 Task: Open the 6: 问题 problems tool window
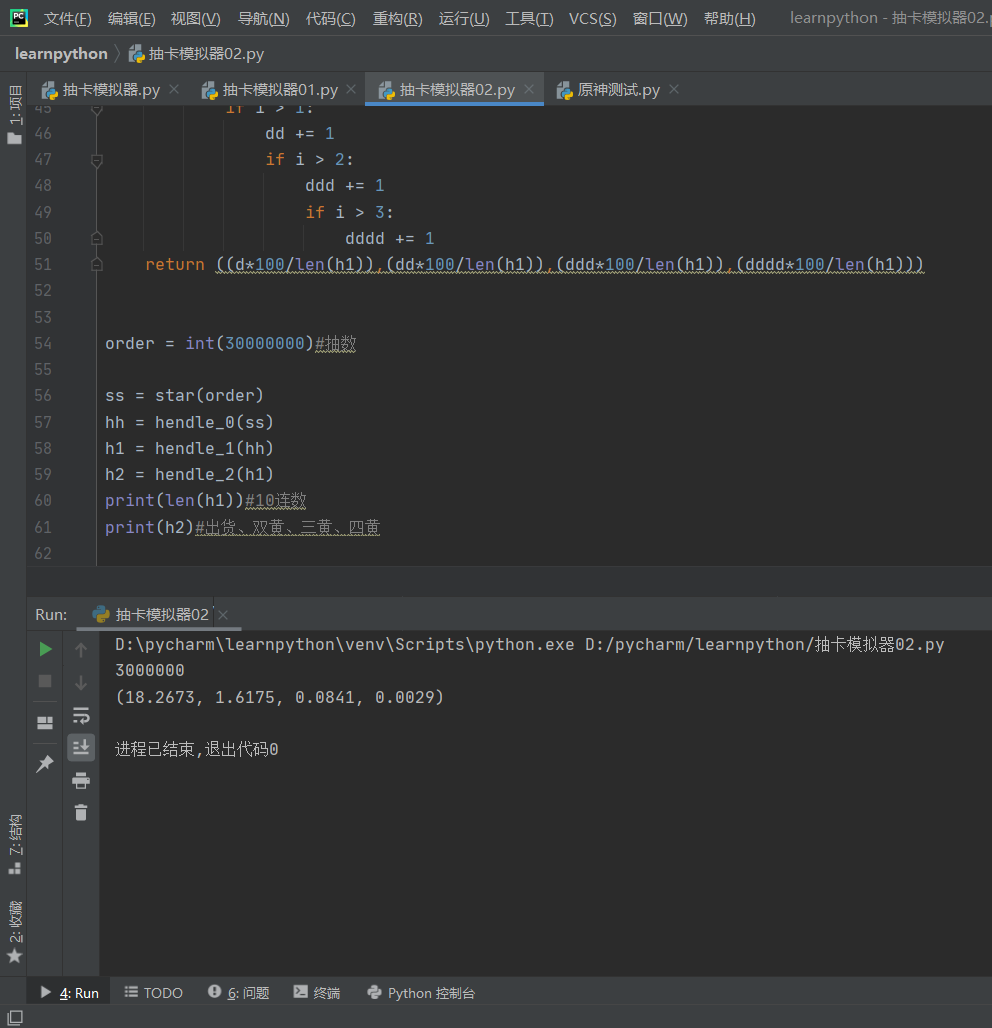coord(239,993)
